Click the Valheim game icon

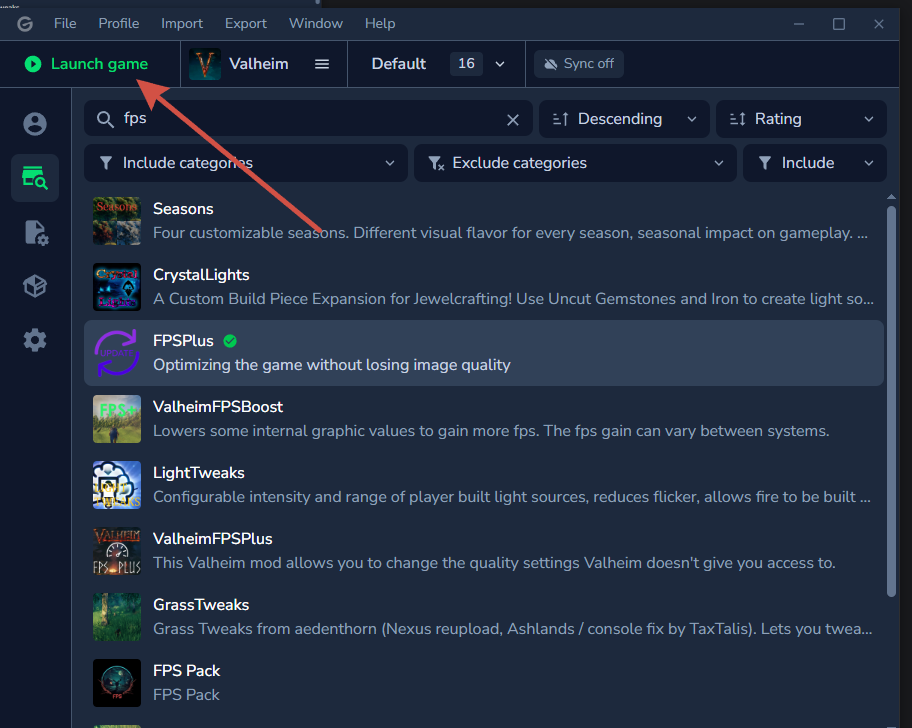[x=205, y=64]
